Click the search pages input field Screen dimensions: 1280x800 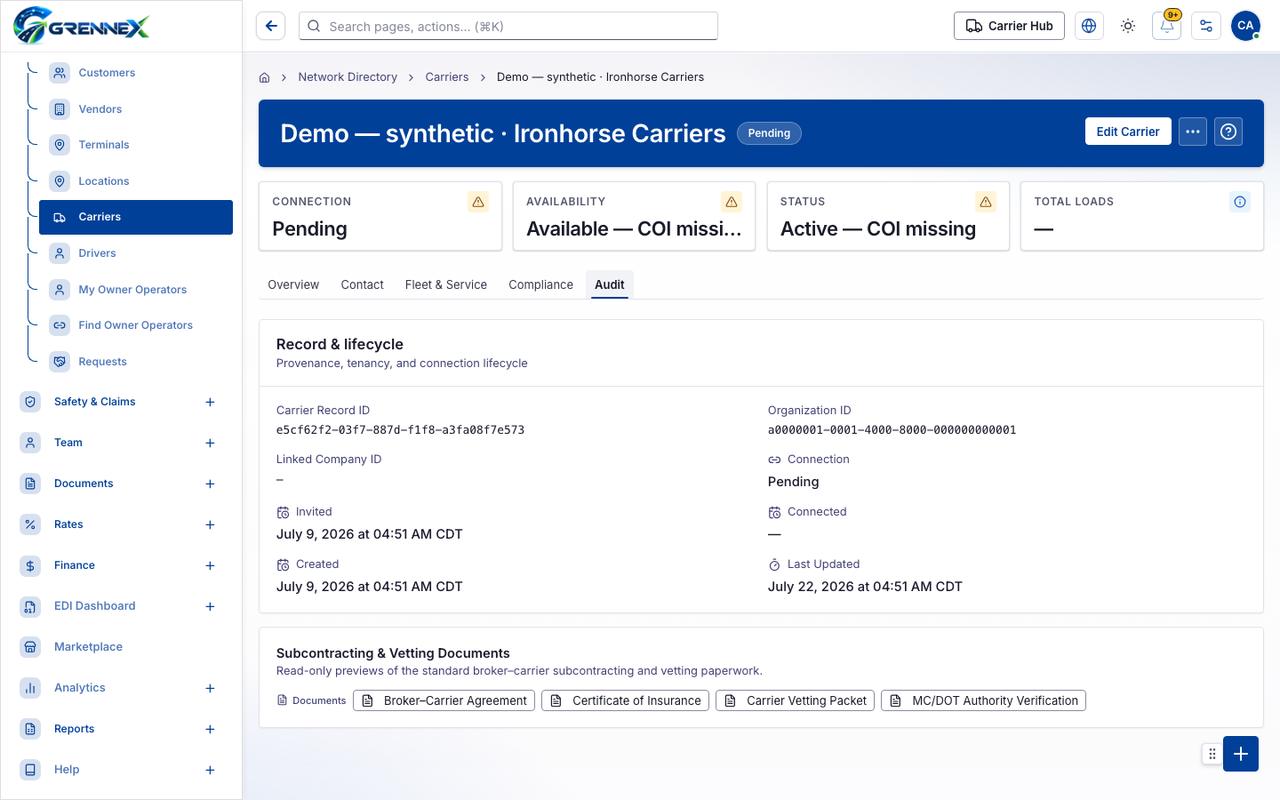(508, 26)
